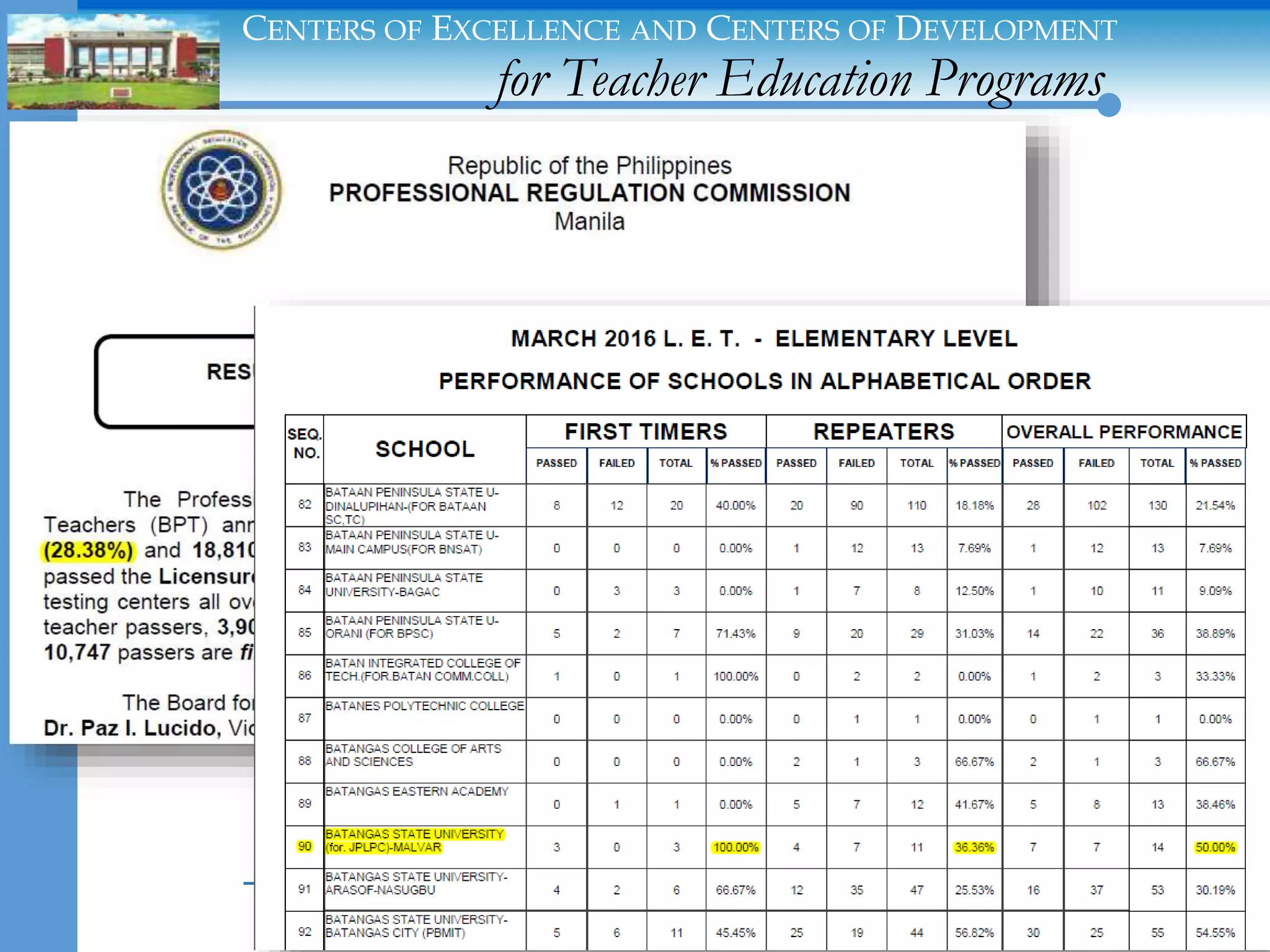Click Batangas Eastern Academy school name
This screenshot has width=1270, height=952.
point(417,791)
